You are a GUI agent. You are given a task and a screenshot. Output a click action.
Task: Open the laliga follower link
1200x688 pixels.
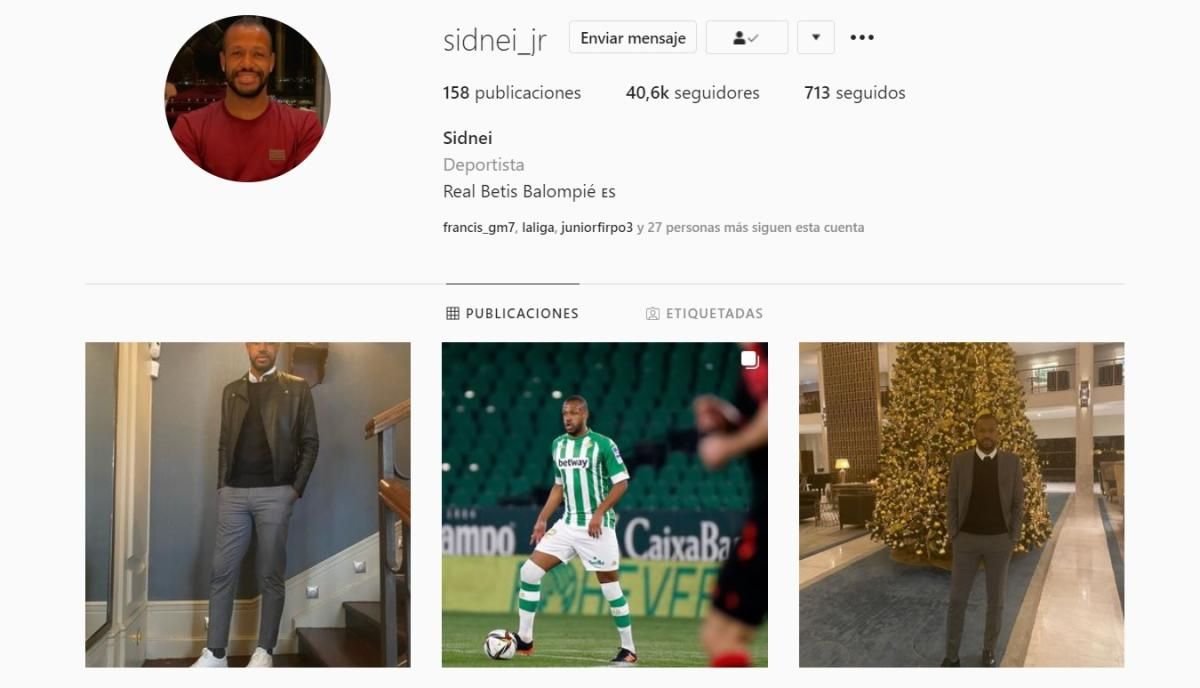(x=537, y=227)
